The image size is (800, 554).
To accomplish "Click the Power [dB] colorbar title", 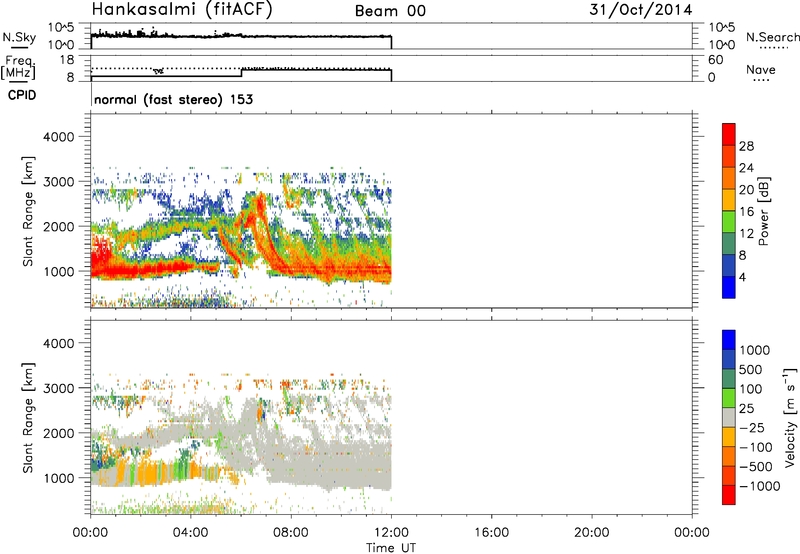I will tap(763, 211).
